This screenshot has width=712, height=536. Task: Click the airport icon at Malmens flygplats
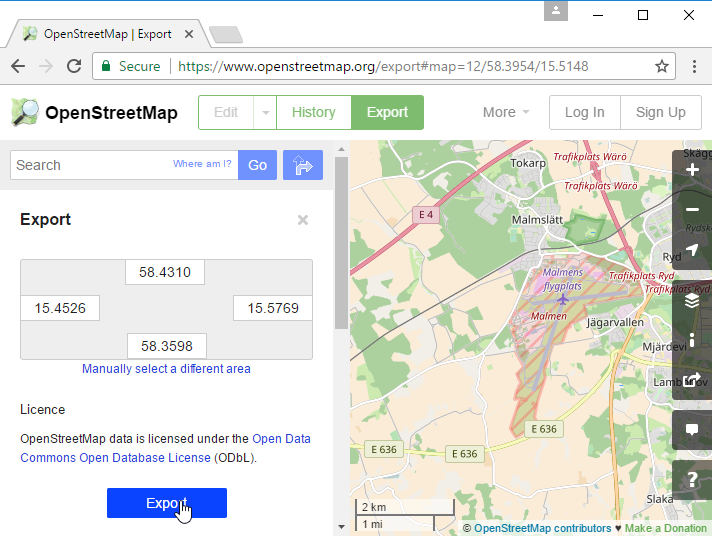point(563,300)
